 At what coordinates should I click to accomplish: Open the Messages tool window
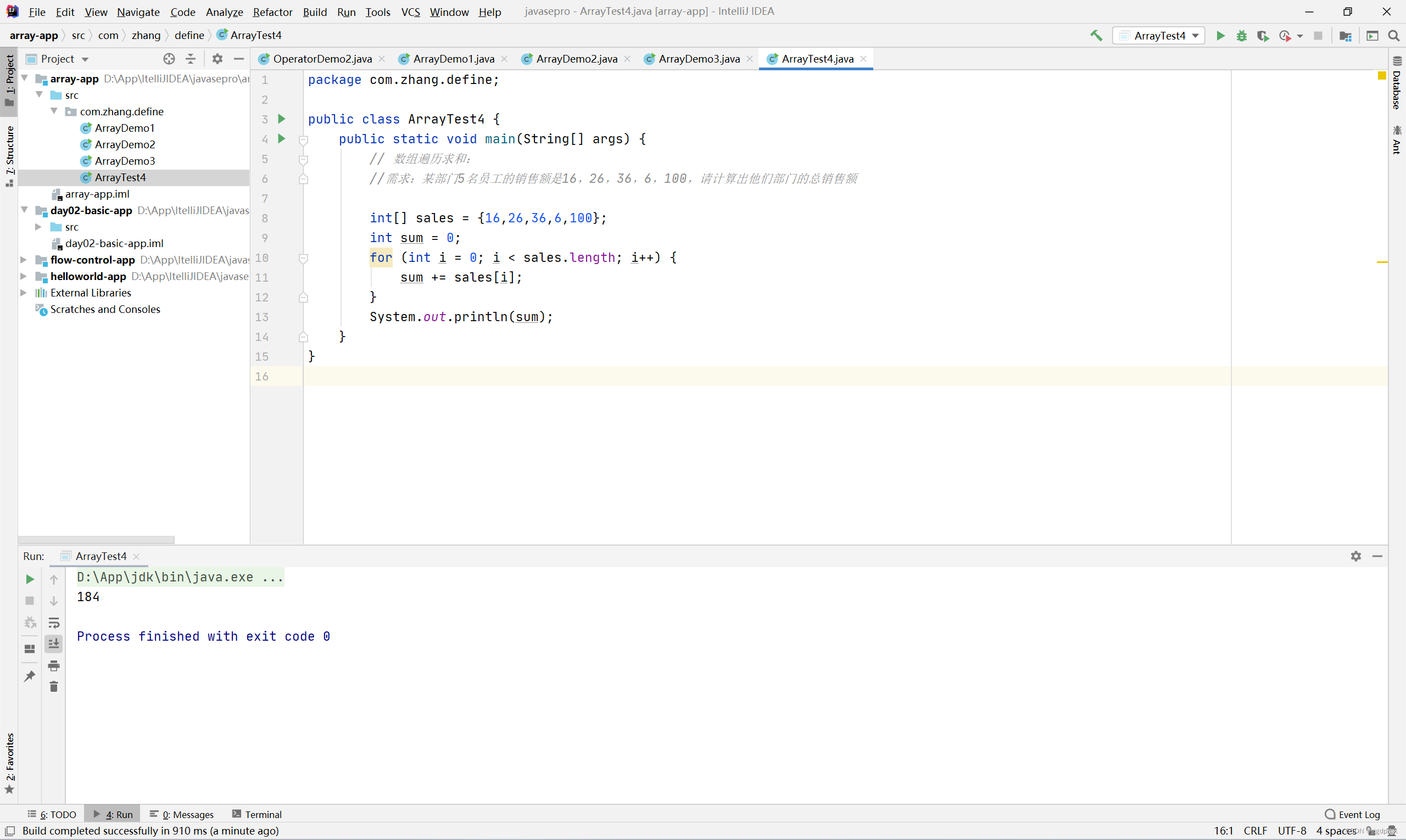(182, 814)
